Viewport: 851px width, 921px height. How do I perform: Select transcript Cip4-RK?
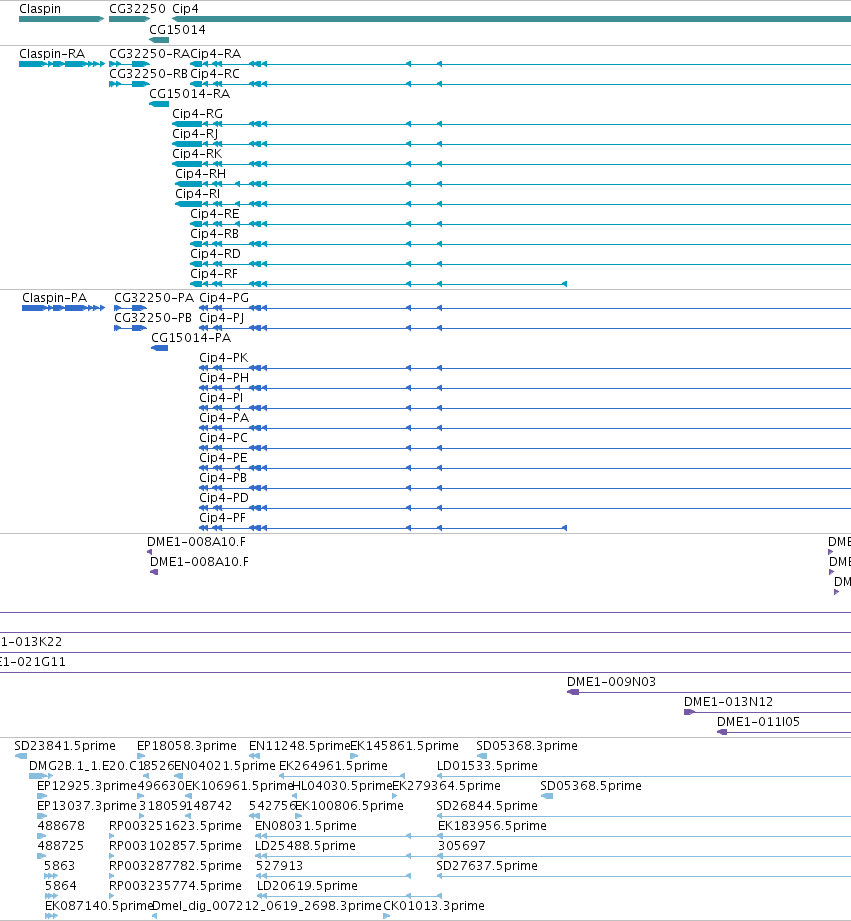tap(197, 153)
